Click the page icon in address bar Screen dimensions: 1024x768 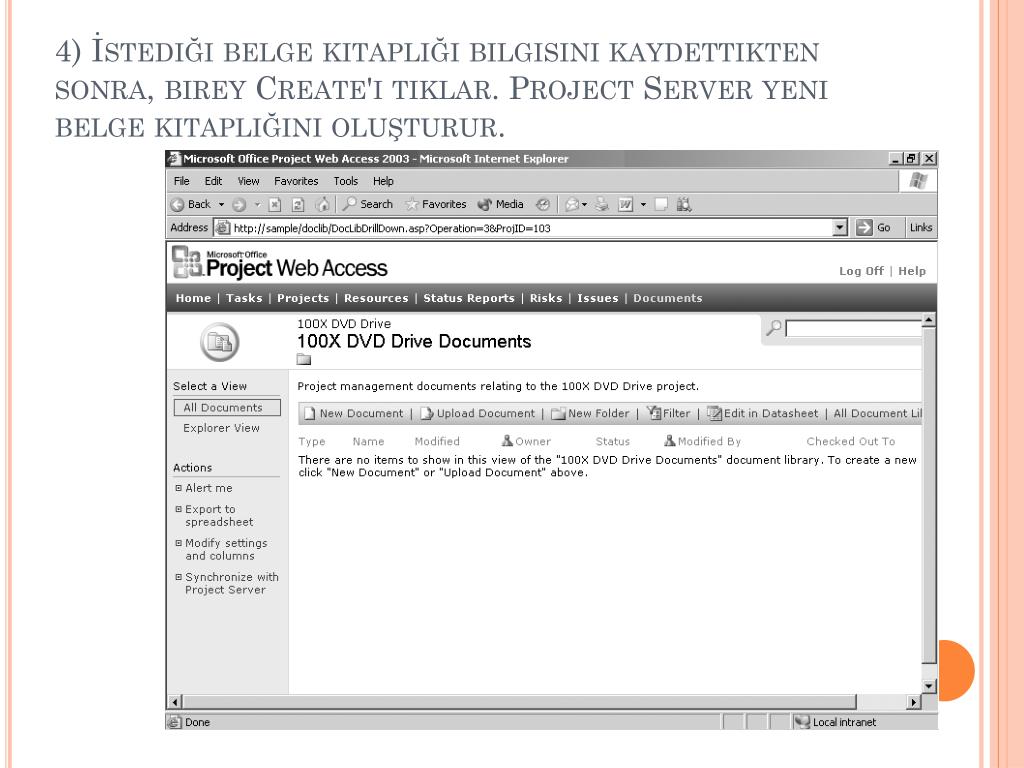click(223, 228)
